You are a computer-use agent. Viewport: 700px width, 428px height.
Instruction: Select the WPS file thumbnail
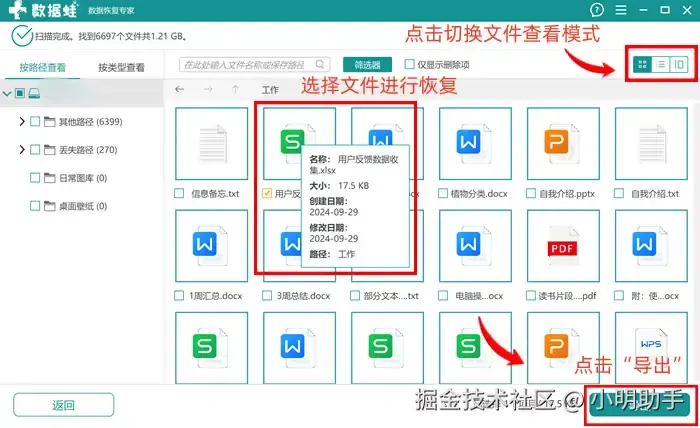point(651,348)
